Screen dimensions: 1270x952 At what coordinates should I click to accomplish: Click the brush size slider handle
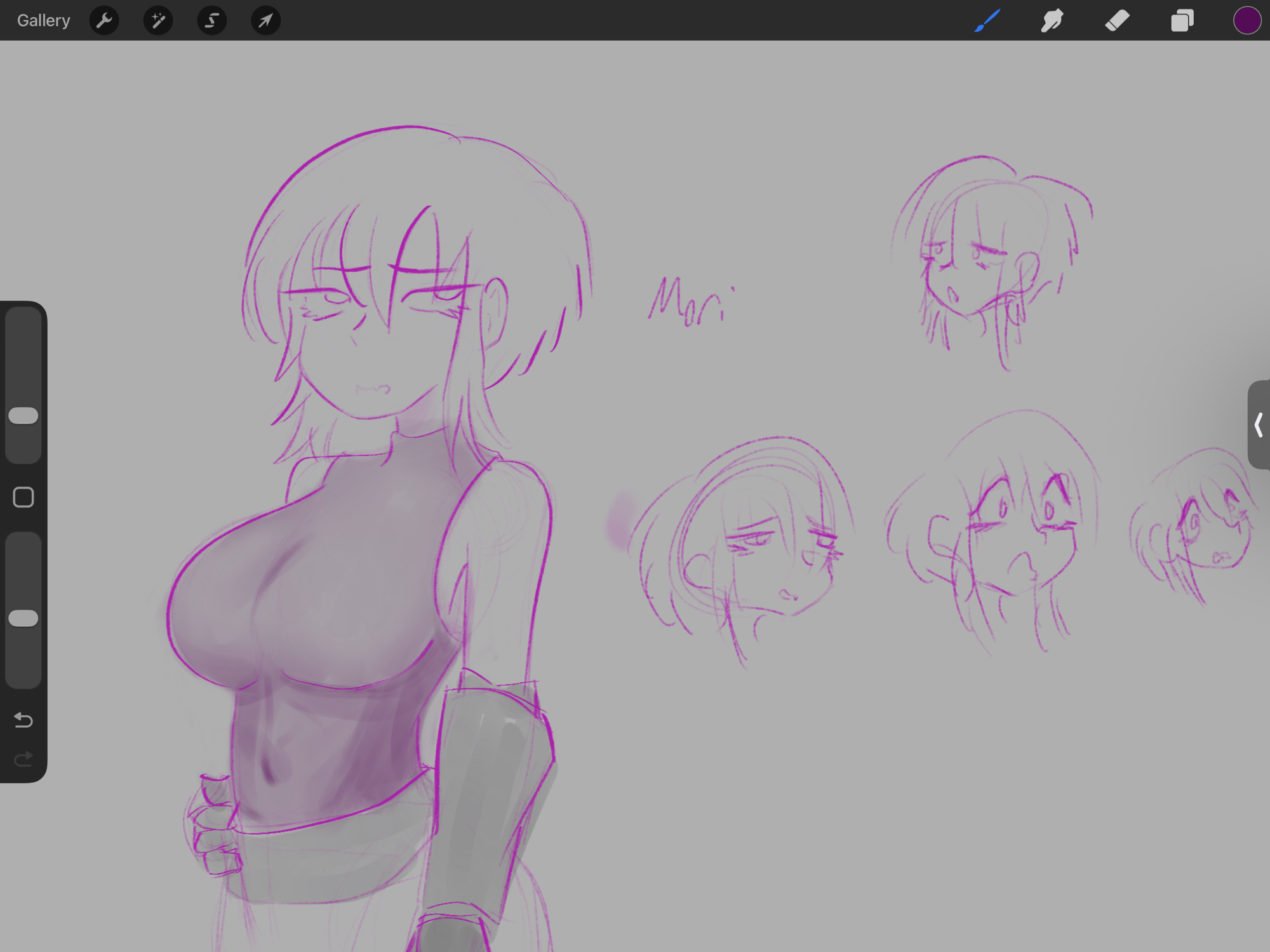[x=23, y=415]
